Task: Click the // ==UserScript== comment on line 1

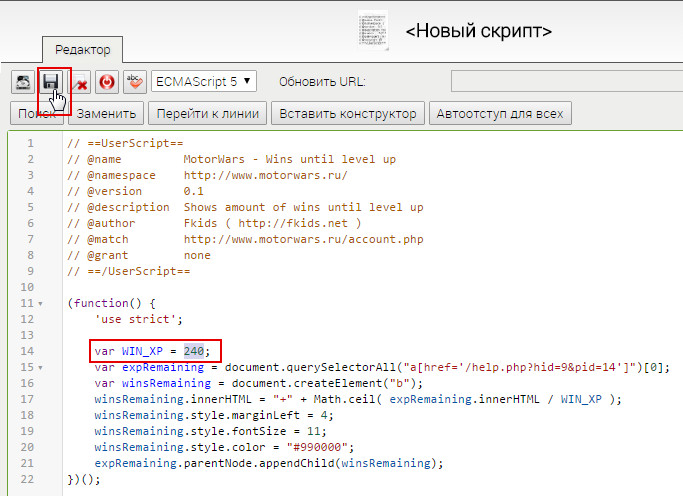Action: click(x=125, y=143)
